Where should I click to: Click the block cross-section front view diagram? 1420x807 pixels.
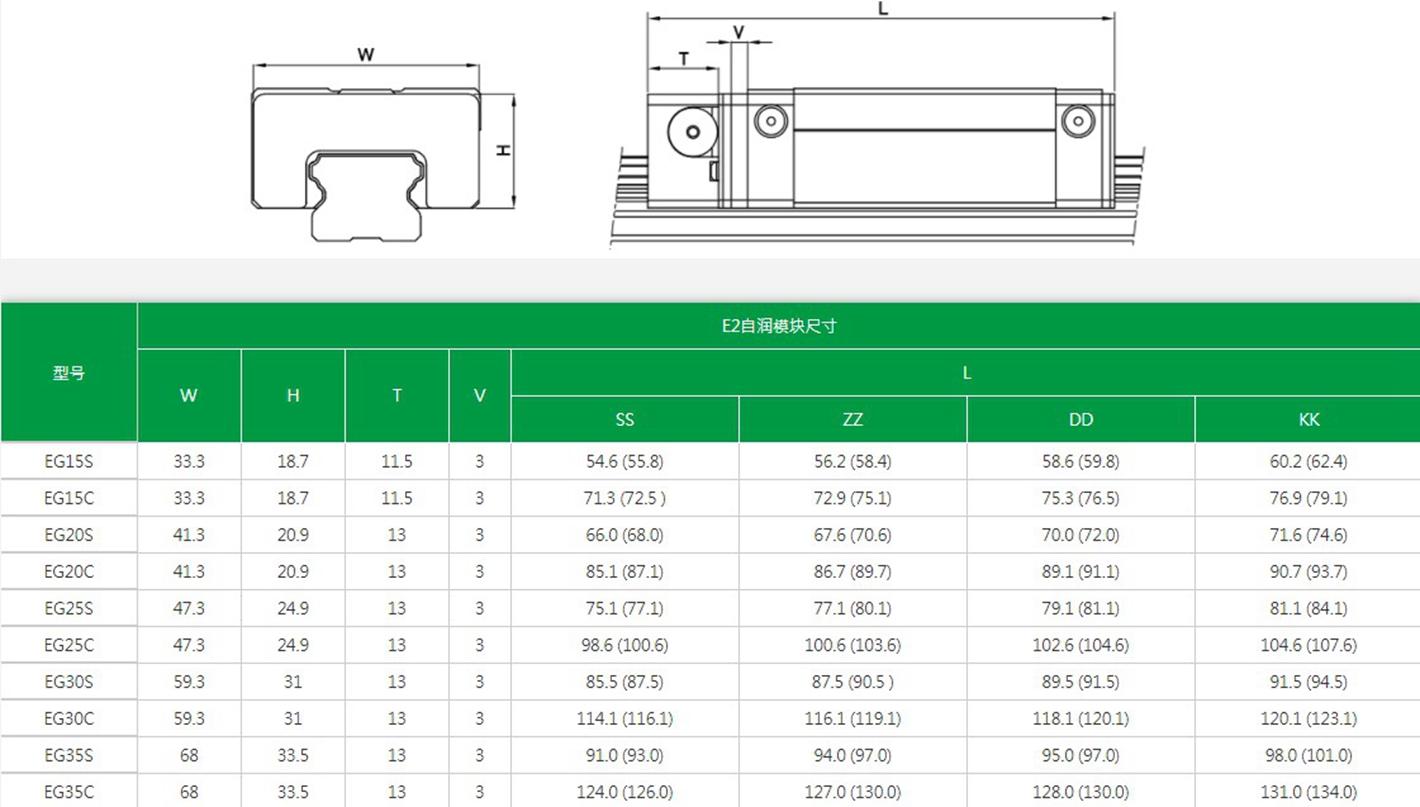click(x=366, y=160)
